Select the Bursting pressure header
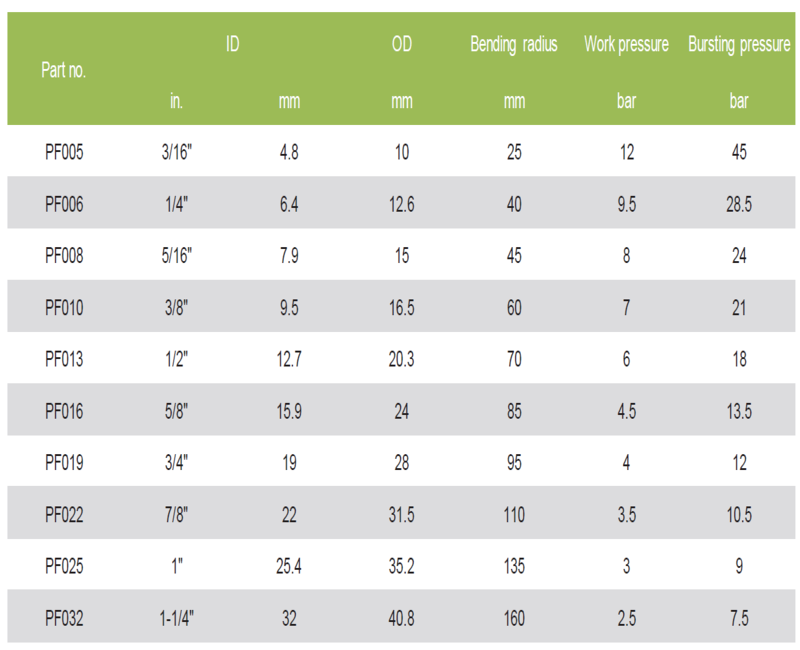 739,45
